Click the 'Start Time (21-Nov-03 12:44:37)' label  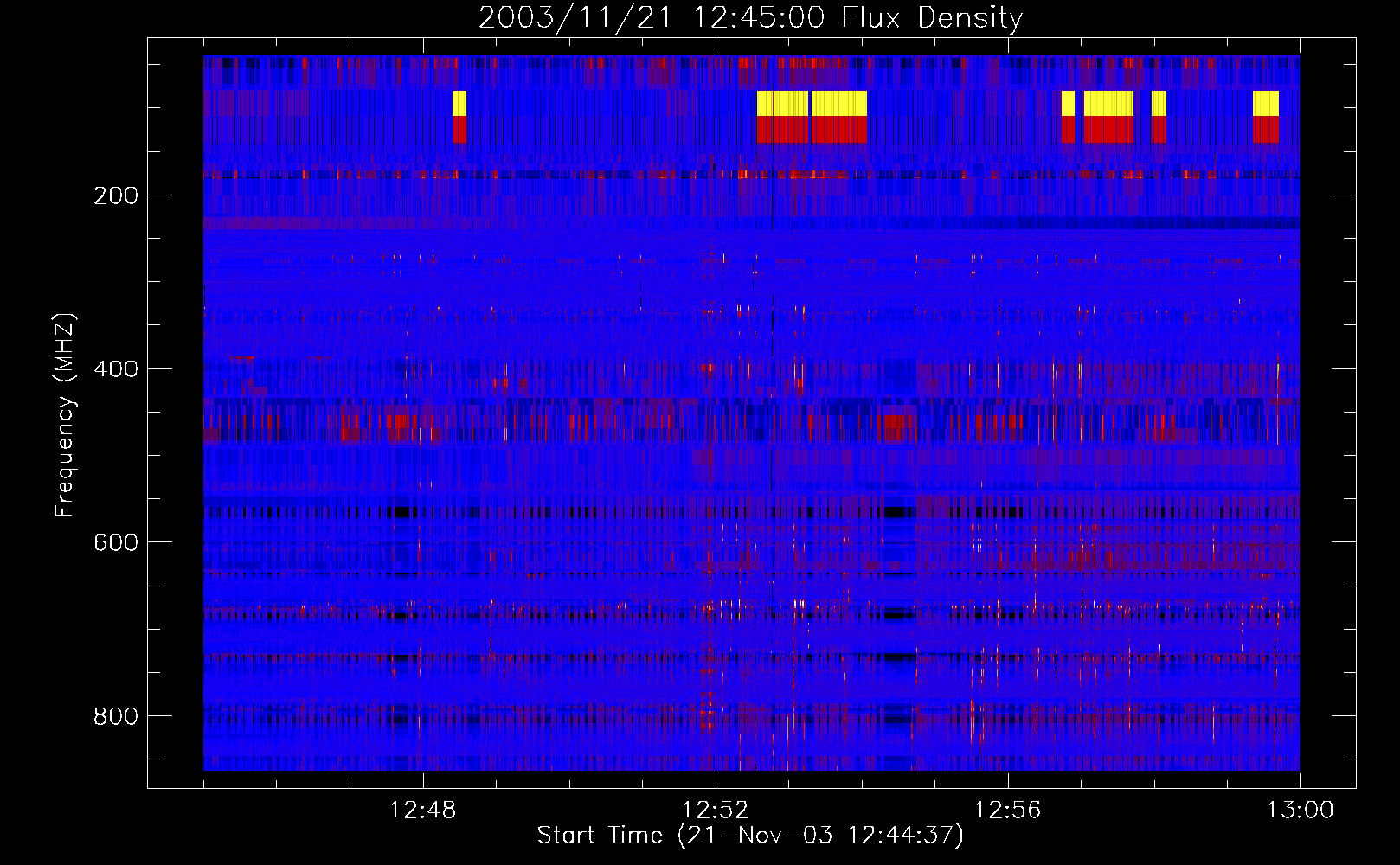[750, 836]
